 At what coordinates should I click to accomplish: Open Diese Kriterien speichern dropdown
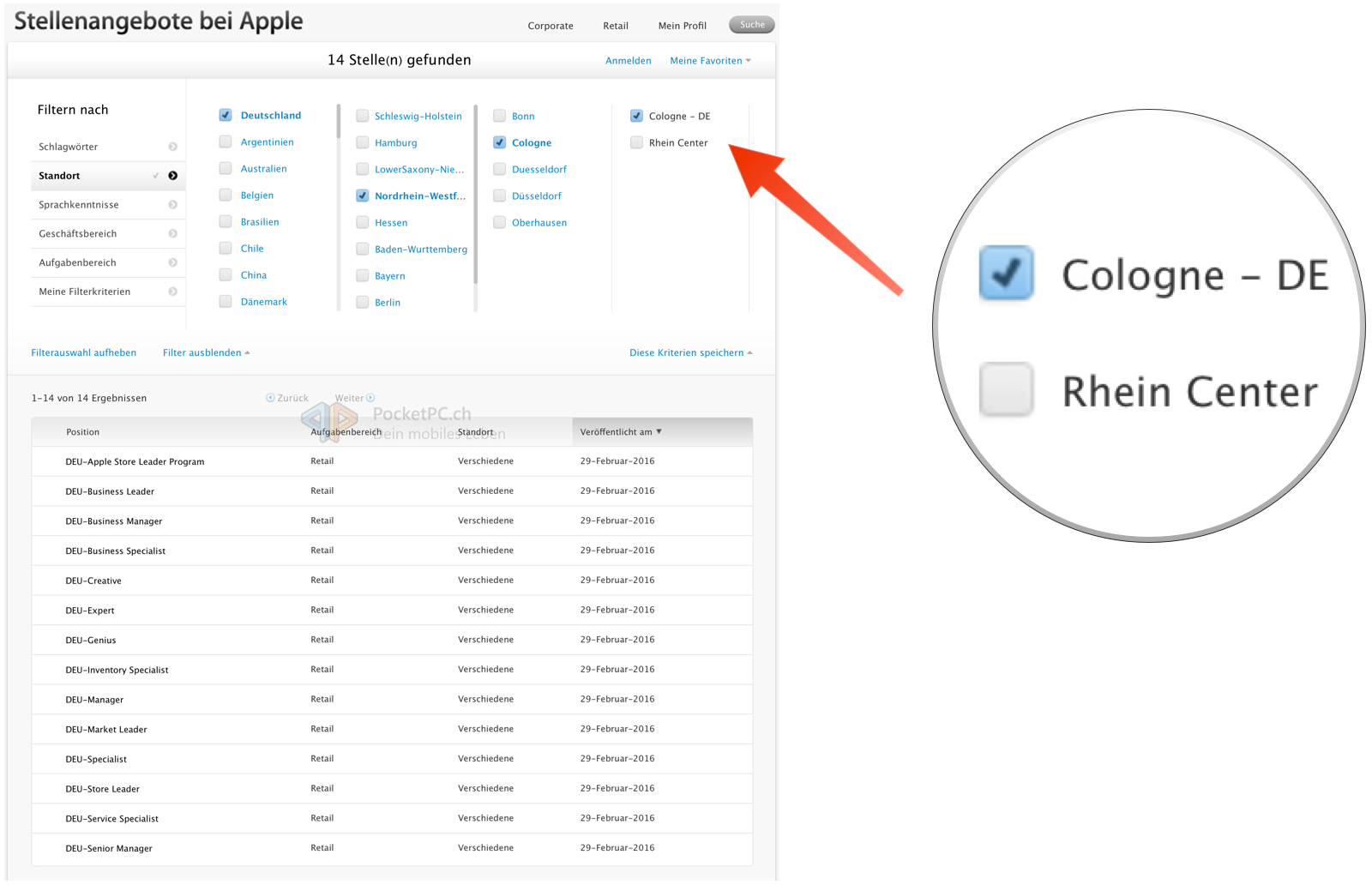tap(691, 352)
